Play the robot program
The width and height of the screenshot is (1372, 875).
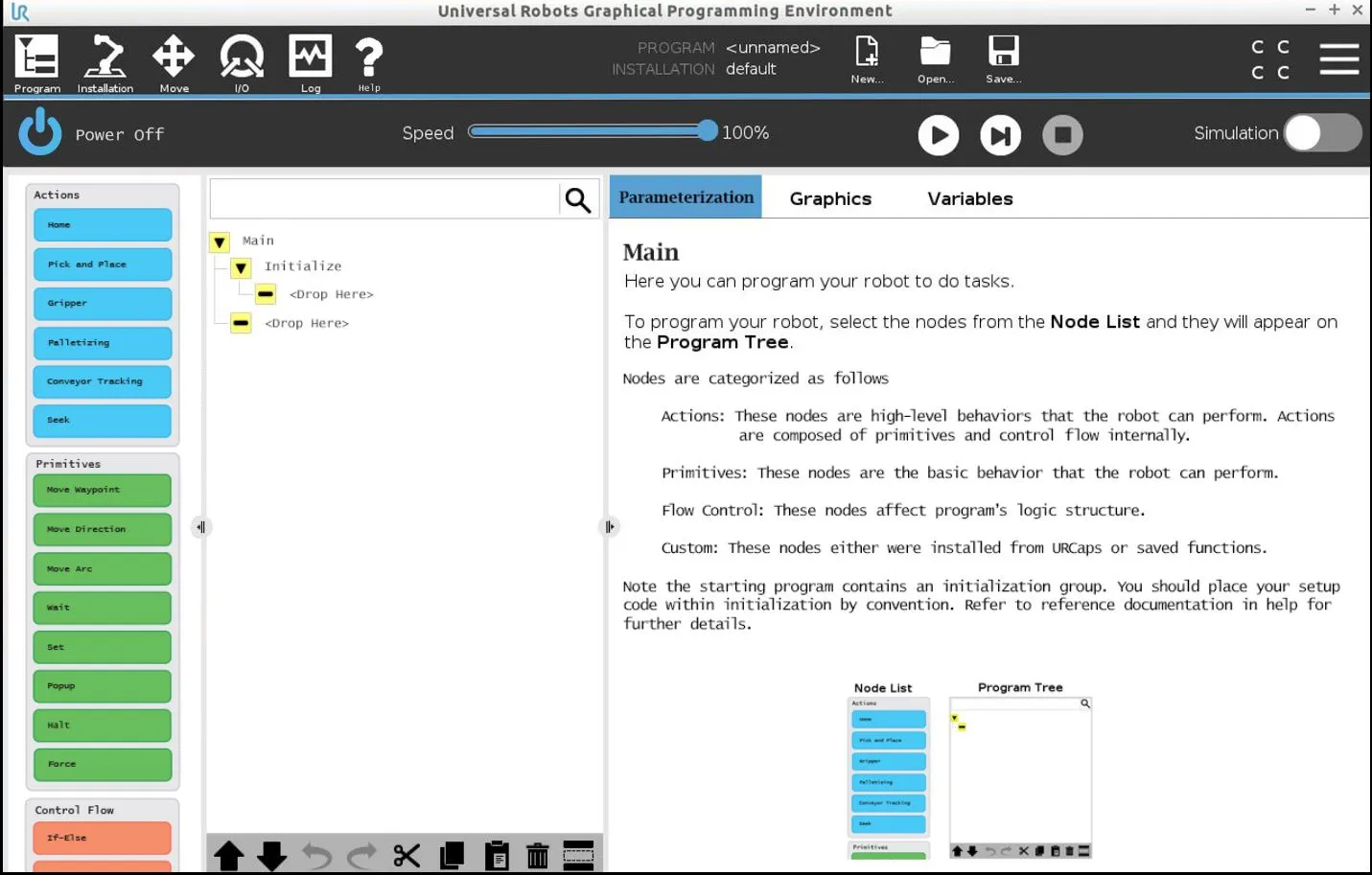click(939, 135)
